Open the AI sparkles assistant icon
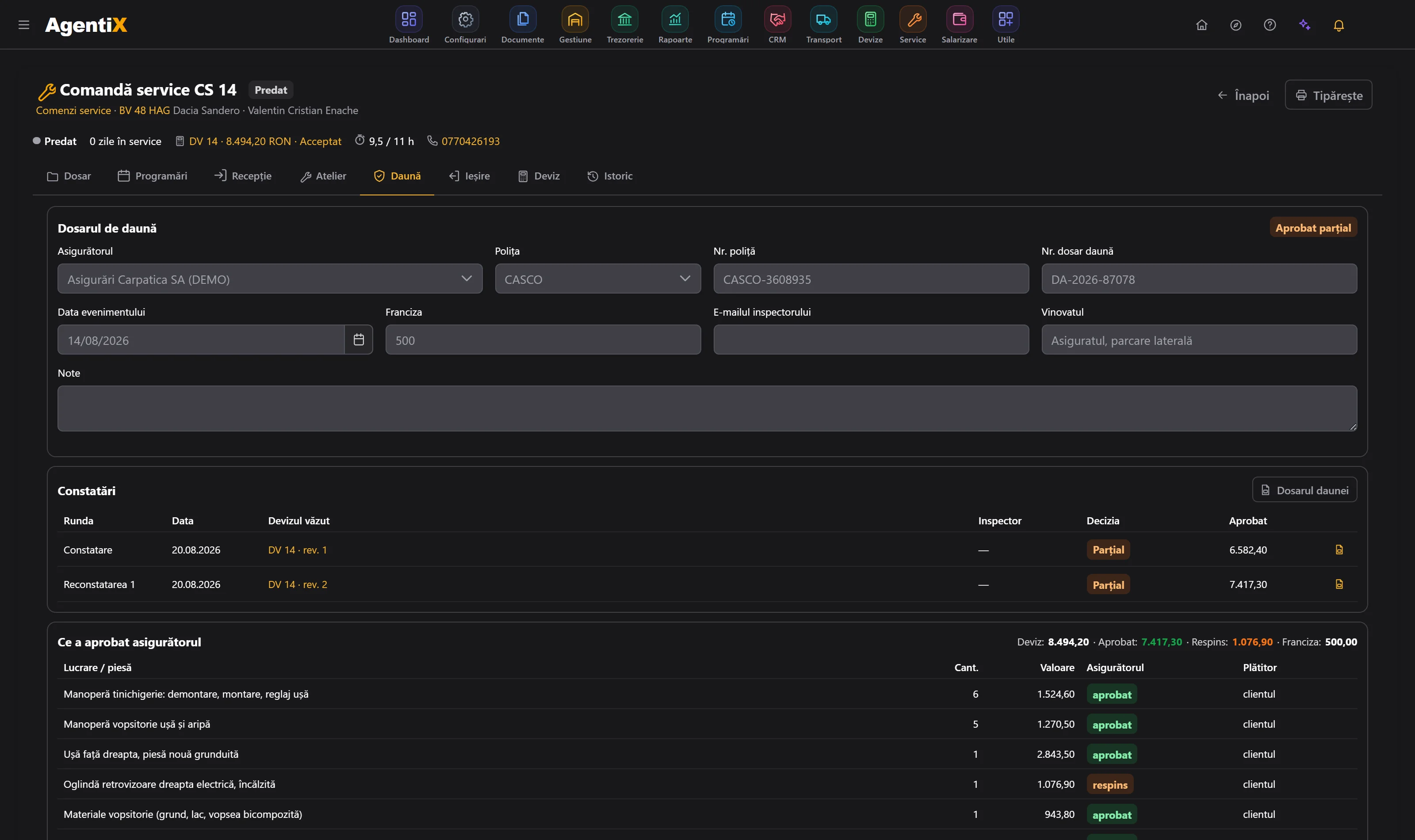The height and width of the screenshot is (840, 1415). pos(1304,25)
